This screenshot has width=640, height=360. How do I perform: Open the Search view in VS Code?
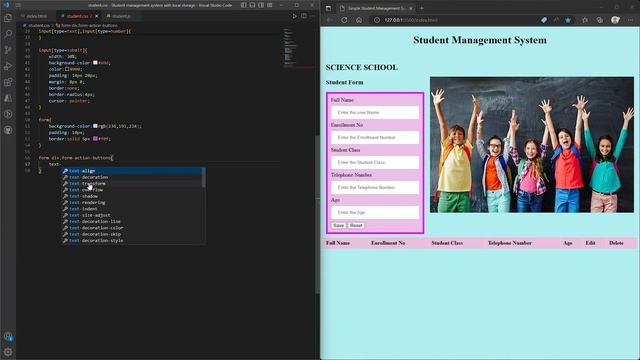click(8, 34)
